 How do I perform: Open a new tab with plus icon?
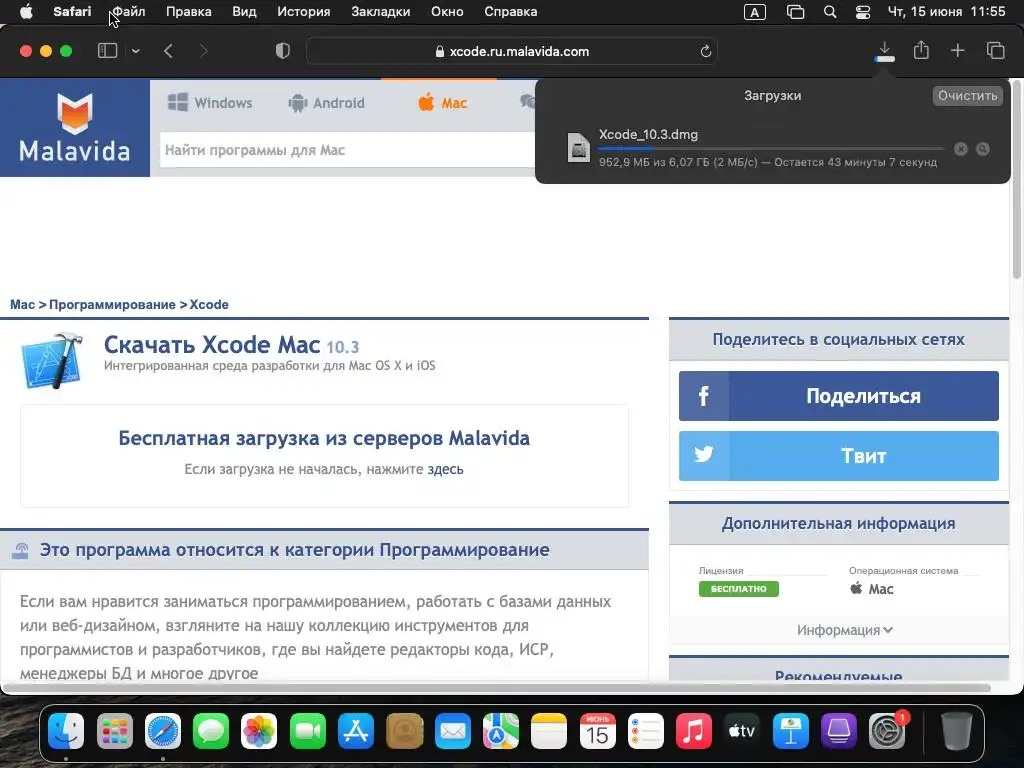(957, 51)
